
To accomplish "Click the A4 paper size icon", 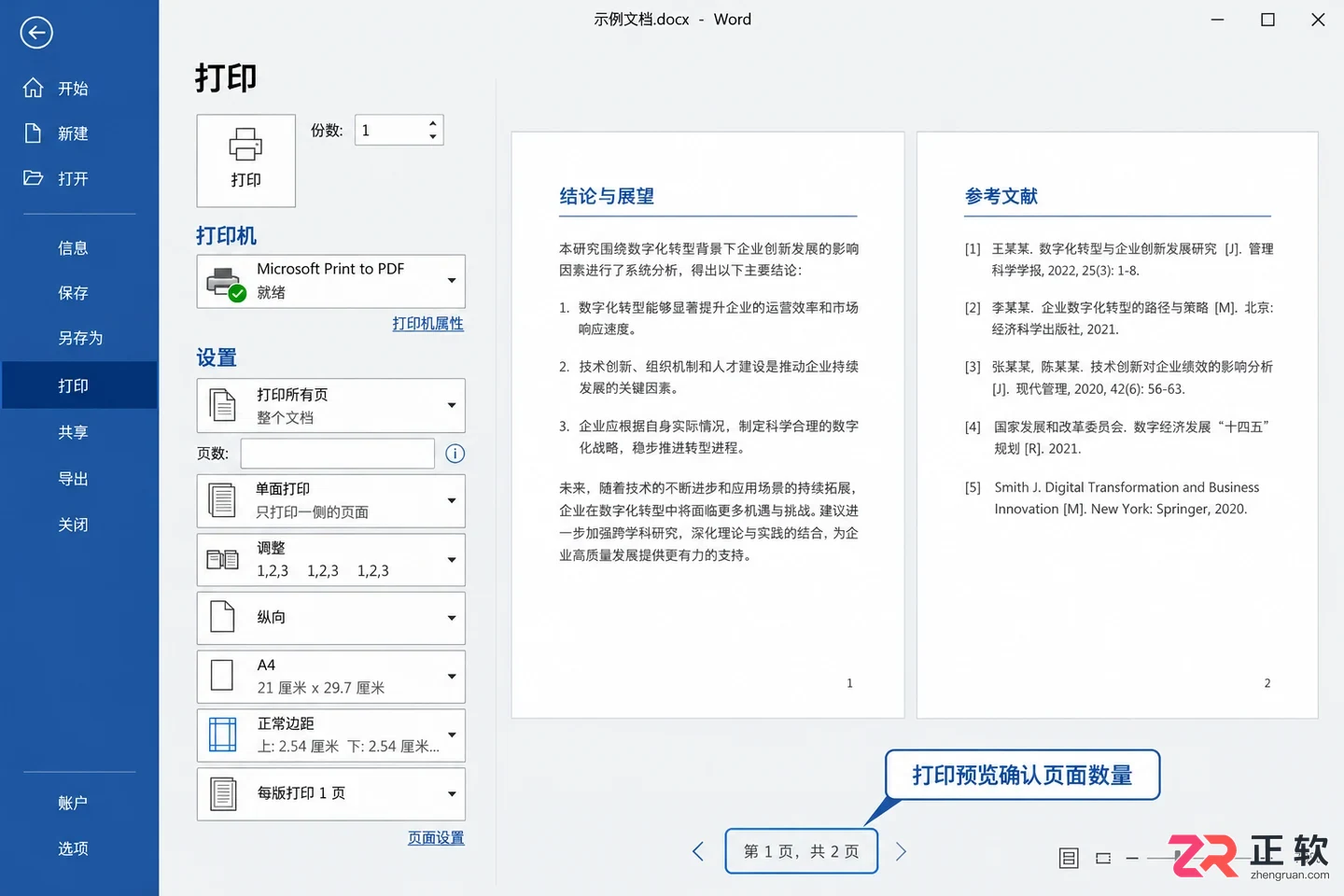I will 222,675.
